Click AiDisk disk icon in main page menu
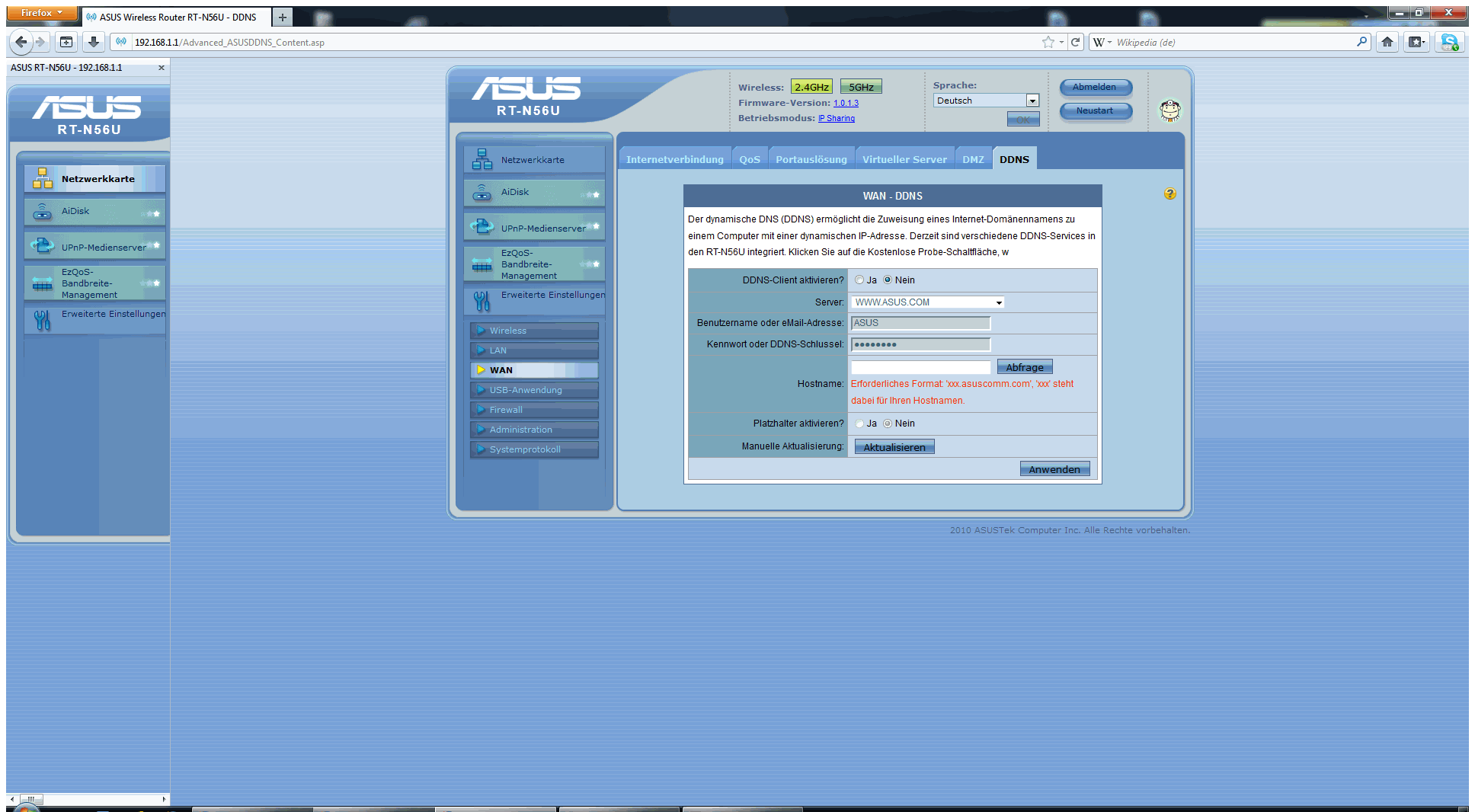Viewport: 1475px width, 812px height. click(482, 193)
